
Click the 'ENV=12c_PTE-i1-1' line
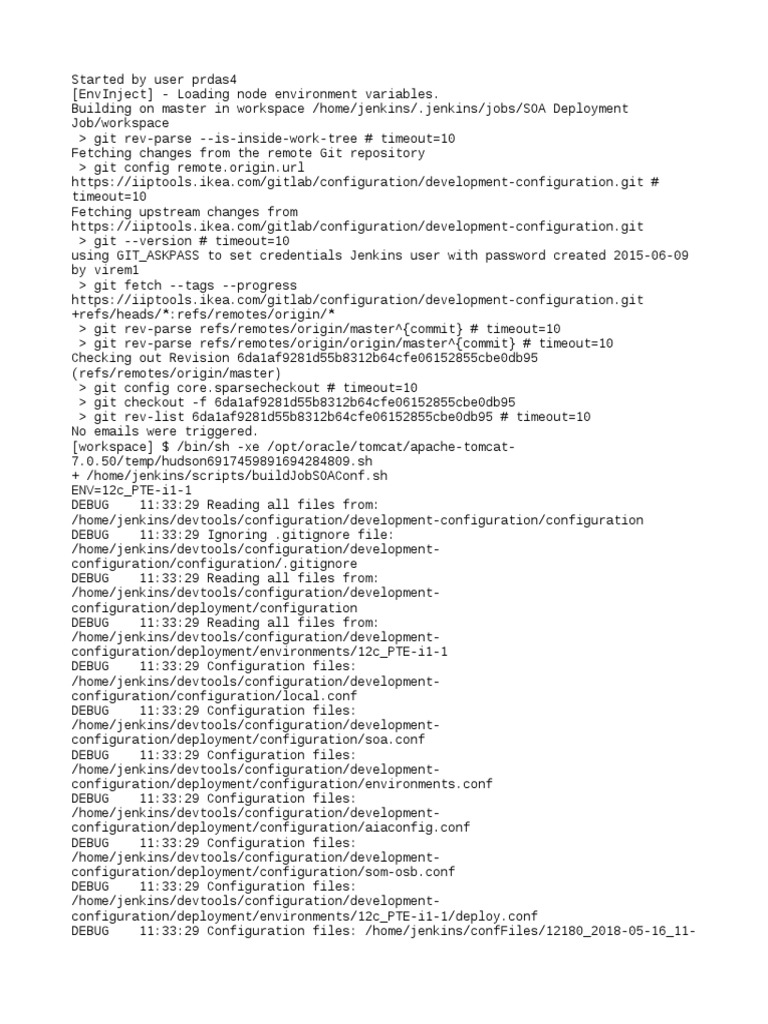pyautogui.click(x=131, y=490)
